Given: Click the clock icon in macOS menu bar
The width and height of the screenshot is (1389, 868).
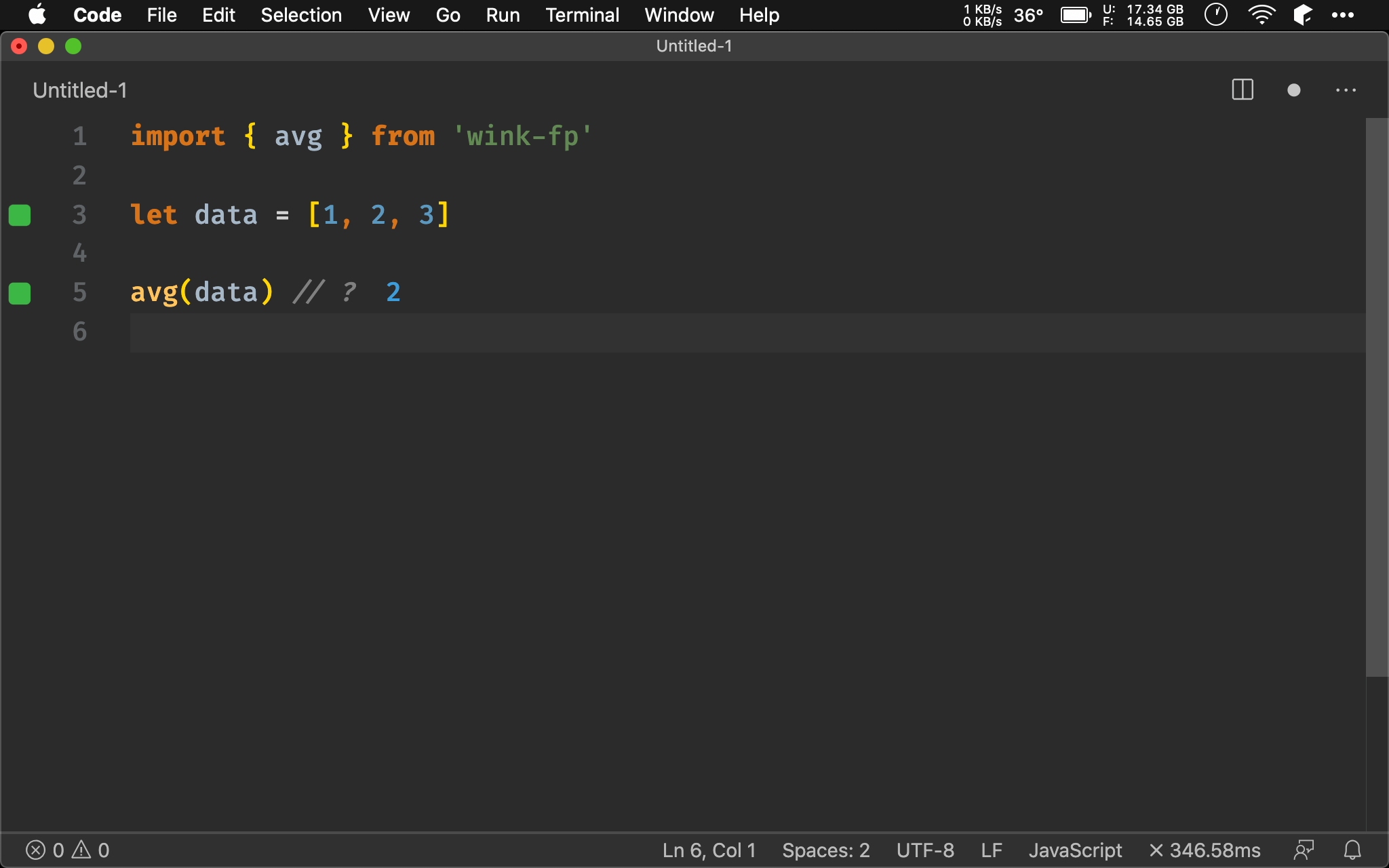Looking at the screenshot, I should coord(1216,15).
